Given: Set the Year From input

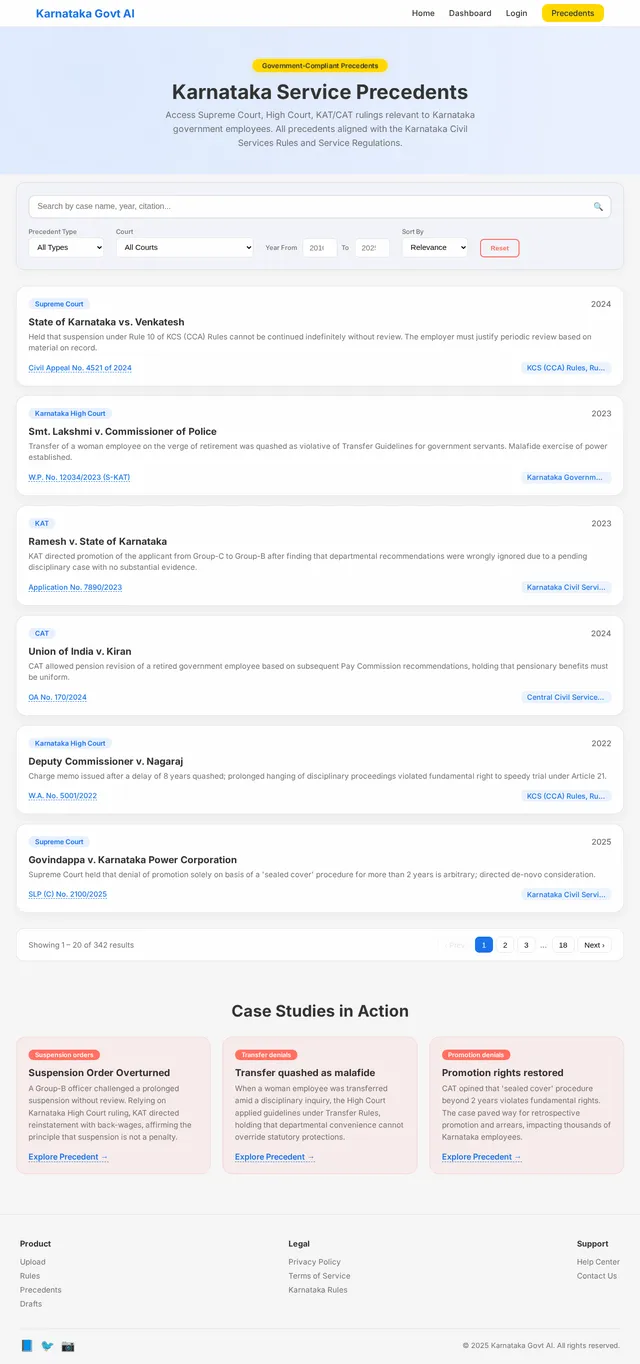Looking at the screenshot, I should [x=320, y=248].
